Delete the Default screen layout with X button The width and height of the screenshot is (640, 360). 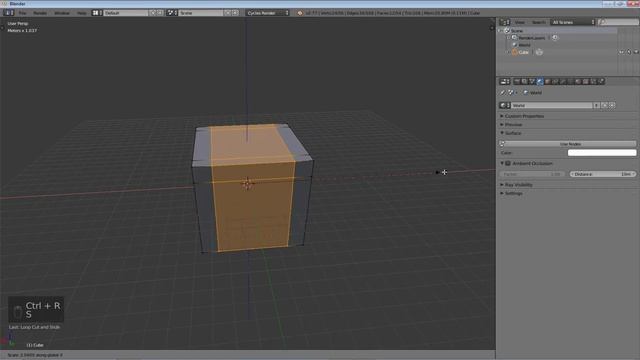[x=160, y=13]
